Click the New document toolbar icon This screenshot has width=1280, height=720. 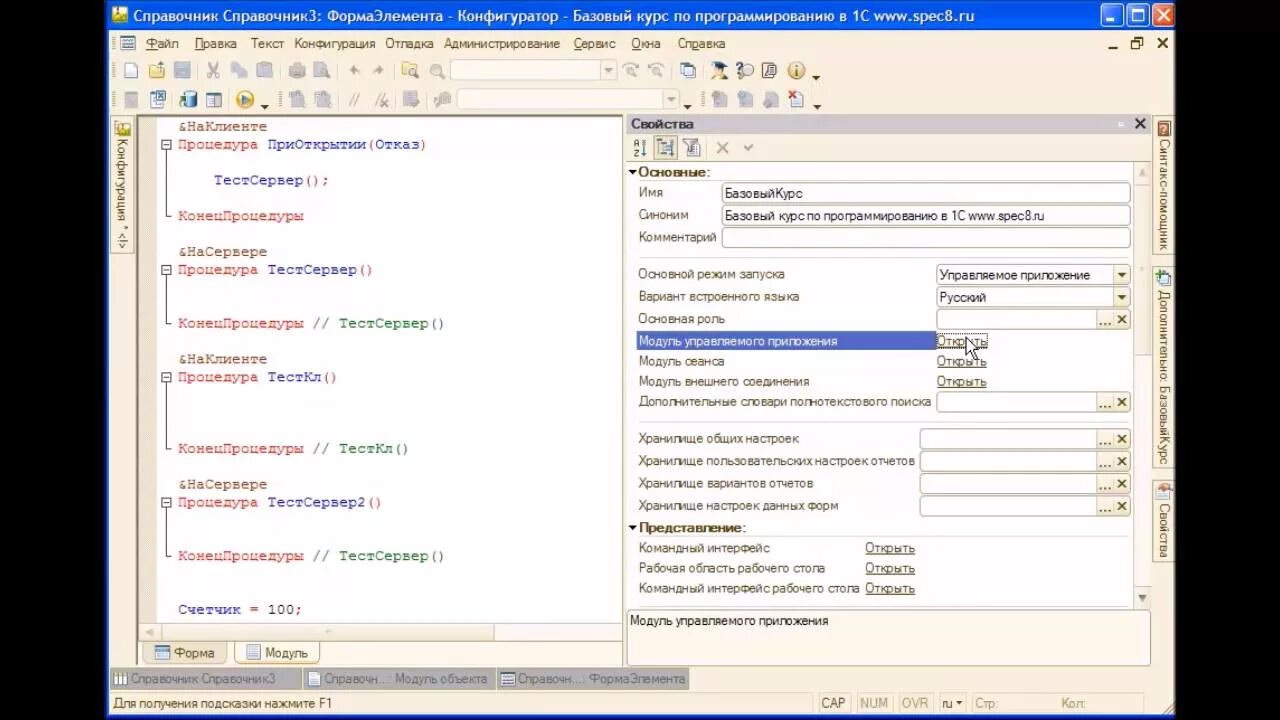[x=131, y=71]
